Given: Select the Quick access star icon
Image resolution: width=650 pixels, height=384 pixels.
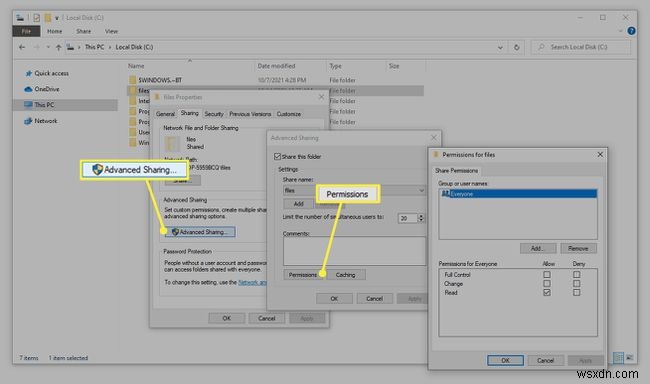Looking at the screenshot, I should tap(29, 73).
